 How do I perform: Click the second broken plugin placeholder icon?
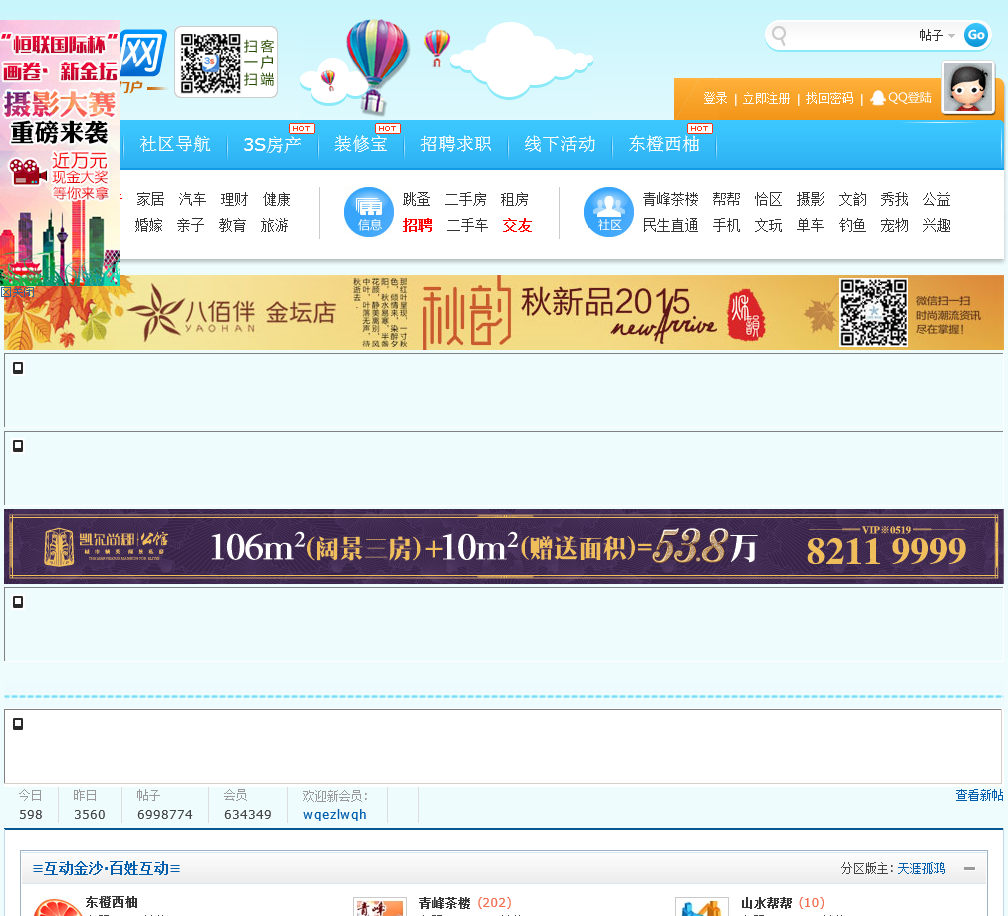tap(18, 445)
